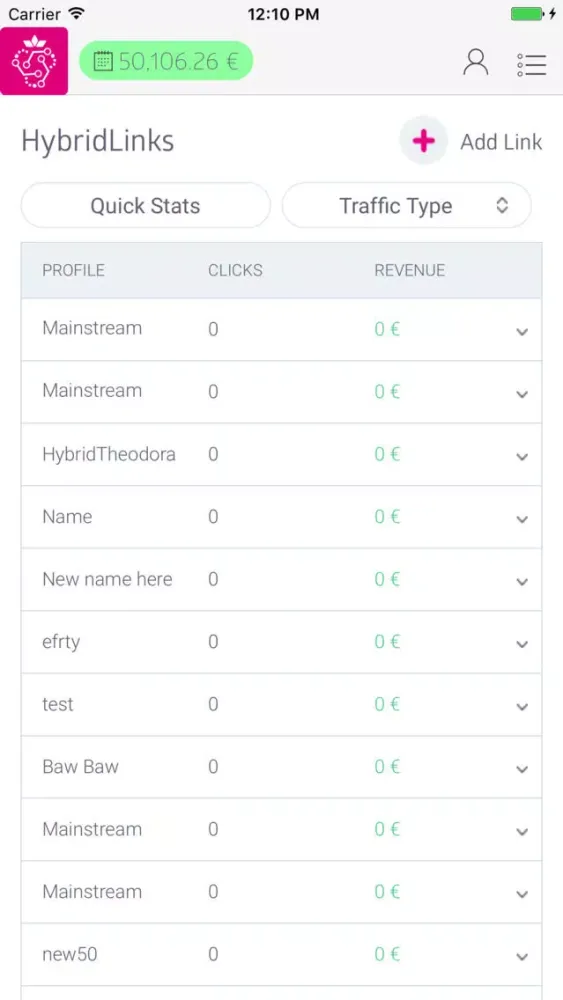The image size is (563, 1000).
Task: Expand the HybridTheodora row chevron
Action: point(522,457)
